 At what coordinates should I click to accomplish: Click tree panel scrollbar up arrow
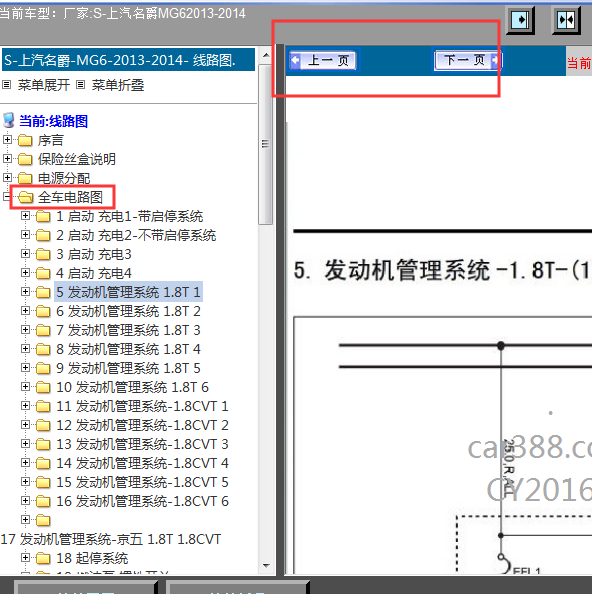(x=266, y=55)
